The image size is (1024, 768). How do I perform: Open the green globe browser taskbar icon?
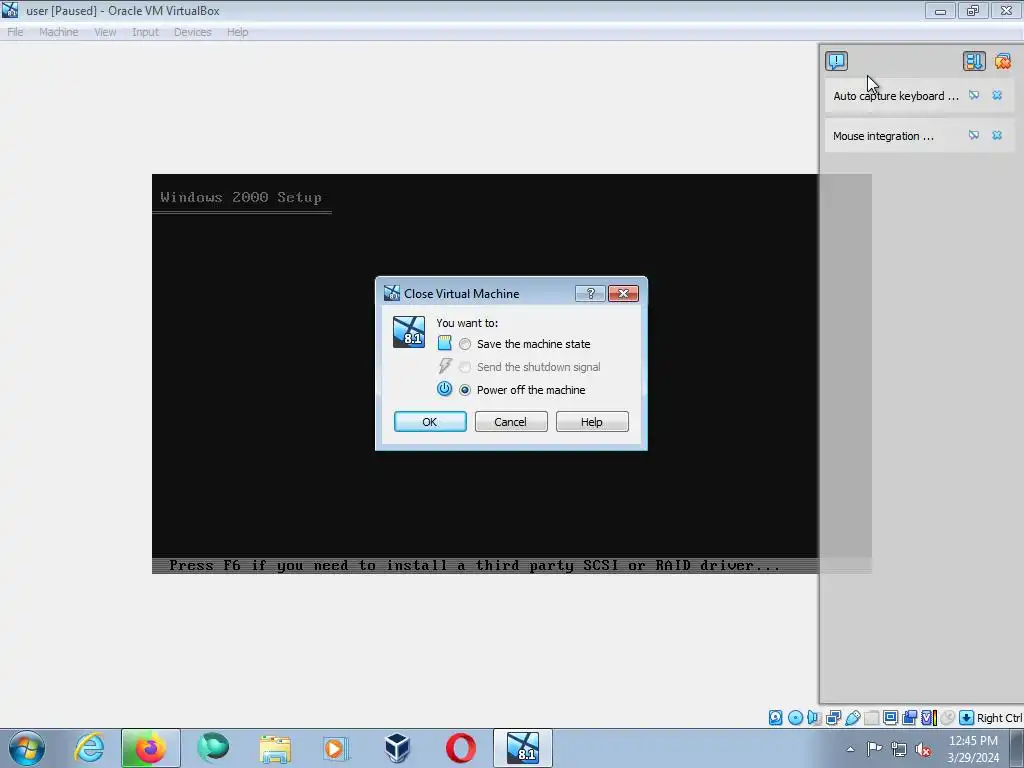tap(213, 748)
